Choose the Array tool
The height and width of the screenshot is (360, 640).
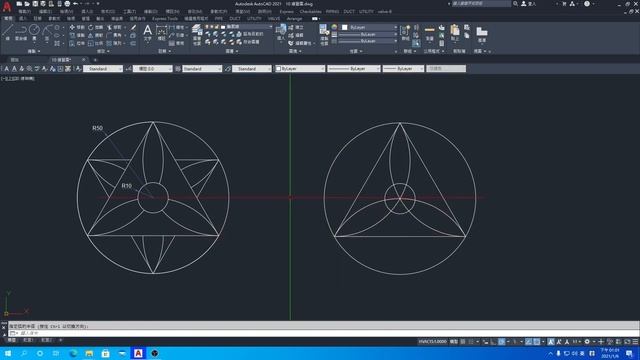pyautogui.click(x=114, y=43)
